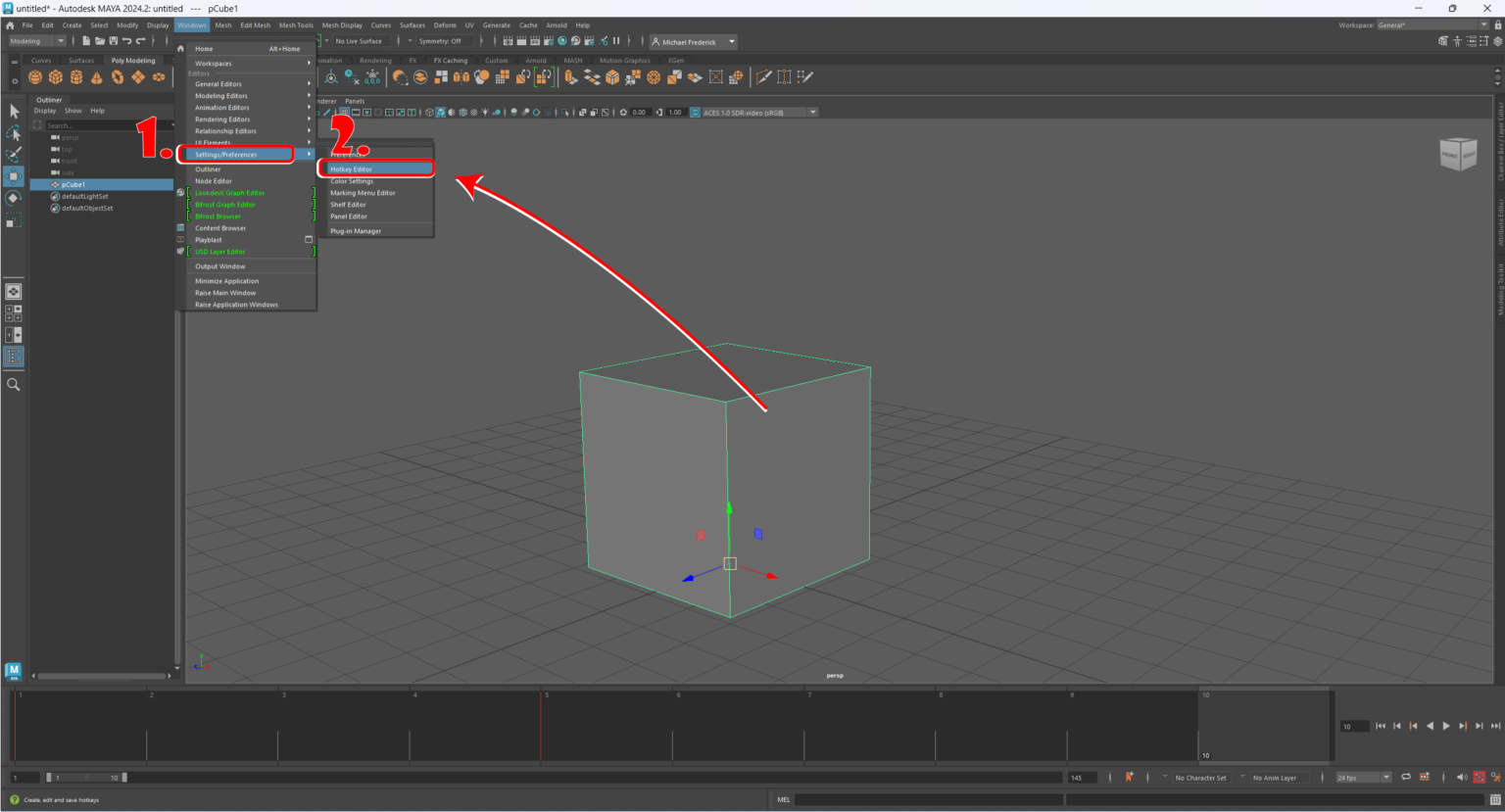Create a polygon cube from shelf
Screen dimensions: 1505x812
pos(56,77)
